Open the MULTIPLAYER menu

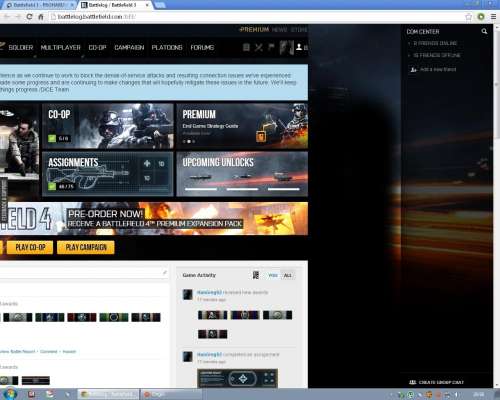tap(61, 48)
